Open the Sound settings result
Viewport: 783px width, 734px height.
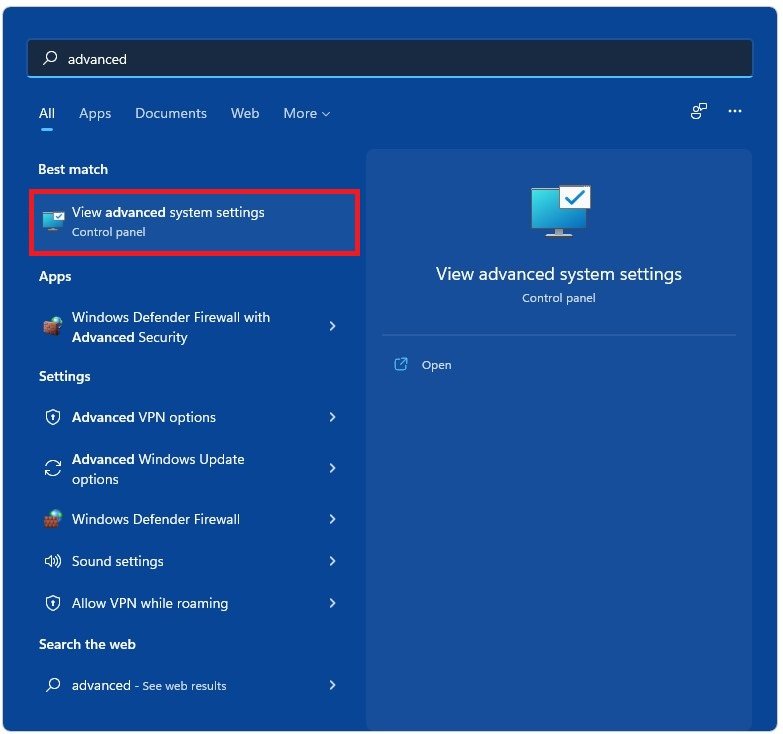click(190, 561)
